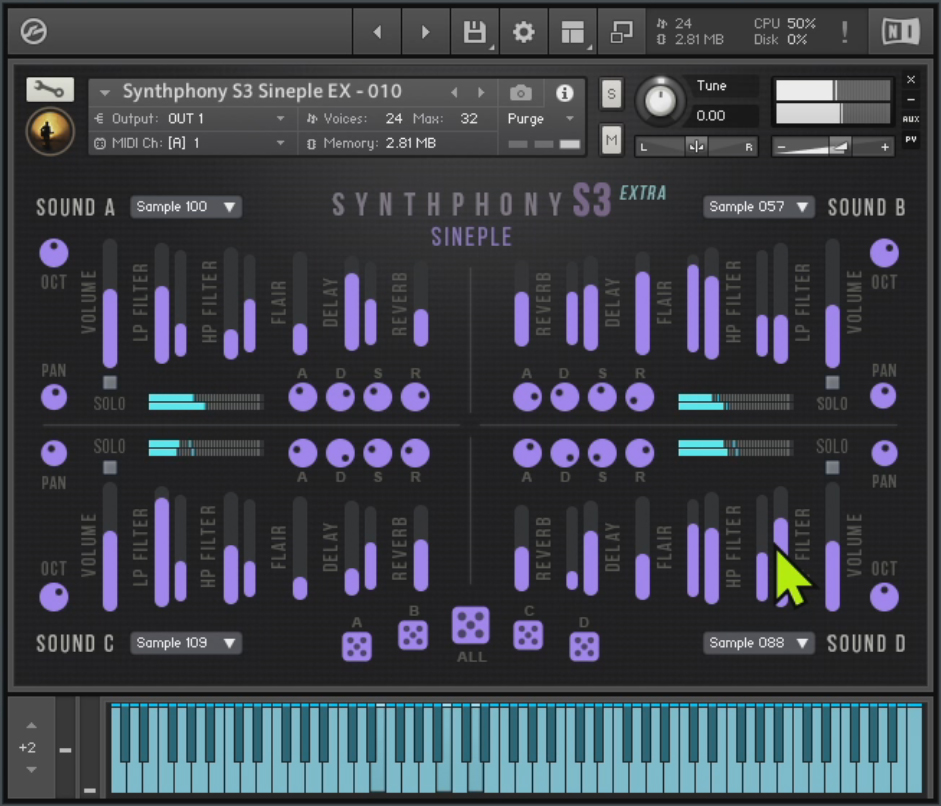Toggle Sound A SOLO checkbox
This screenshot has width=941, height=806.
[x=109, y=382]
